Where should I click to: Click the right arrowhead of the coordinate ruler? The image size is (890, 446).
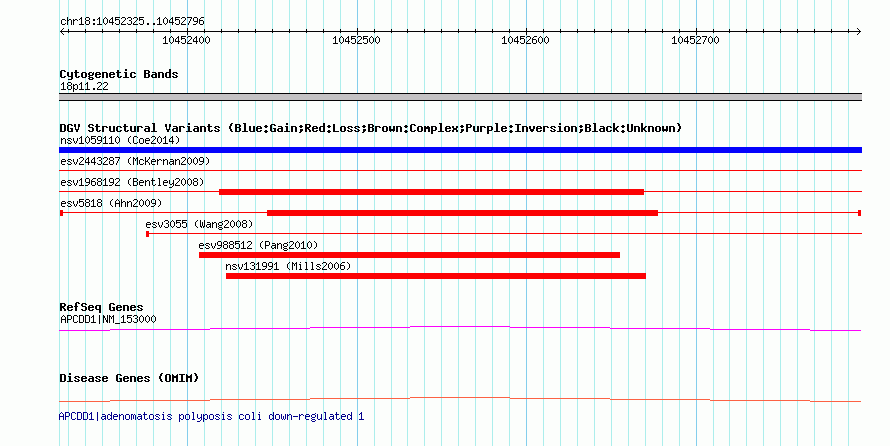click(x=859, y=32)
